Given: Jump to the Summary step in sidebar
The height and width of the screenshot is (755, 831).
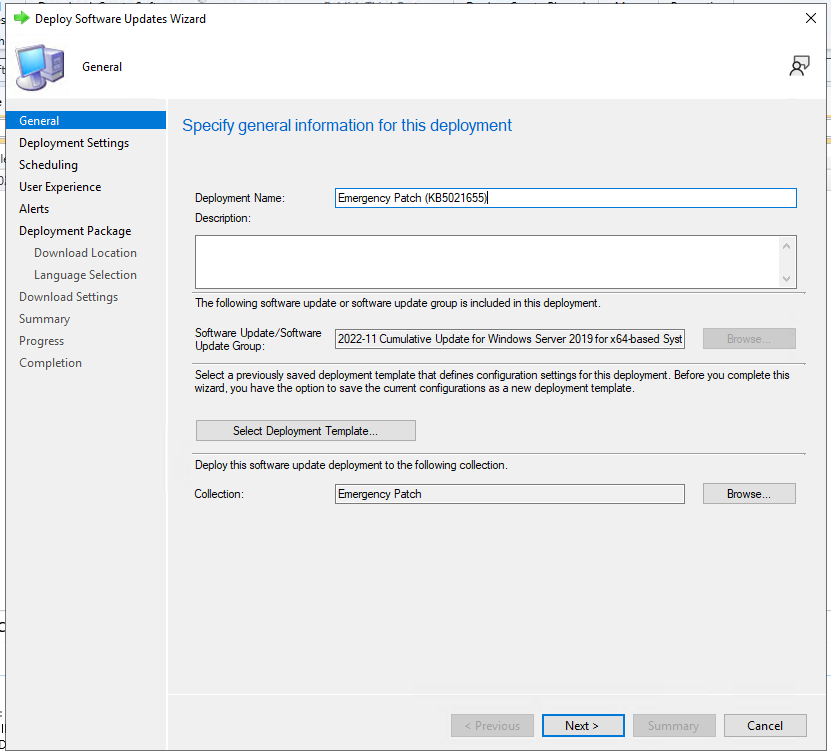Looking at the screenshot, I should pos(45,319).
